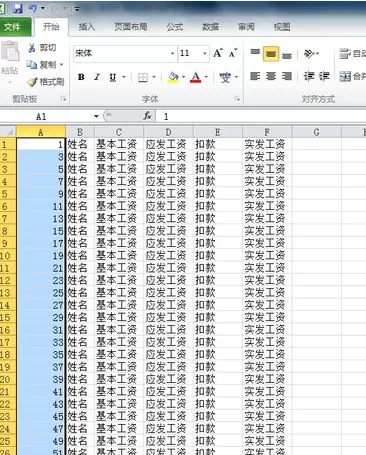366x455 pixels.
Task: Select column A header
Action: click(41, 132)
